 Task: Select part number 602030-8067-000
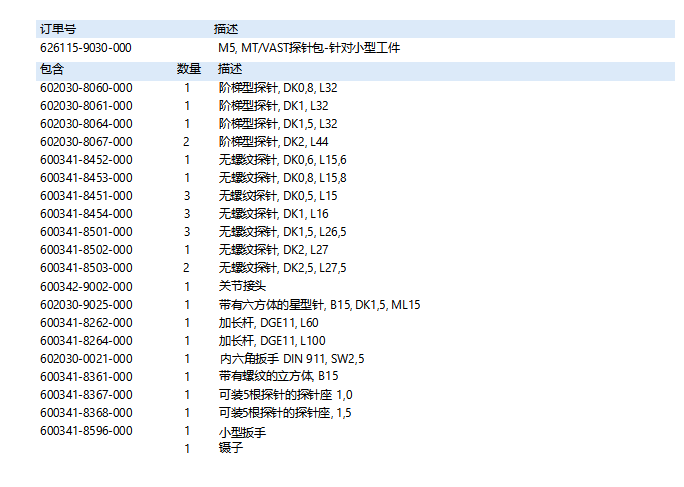point(86,141)
